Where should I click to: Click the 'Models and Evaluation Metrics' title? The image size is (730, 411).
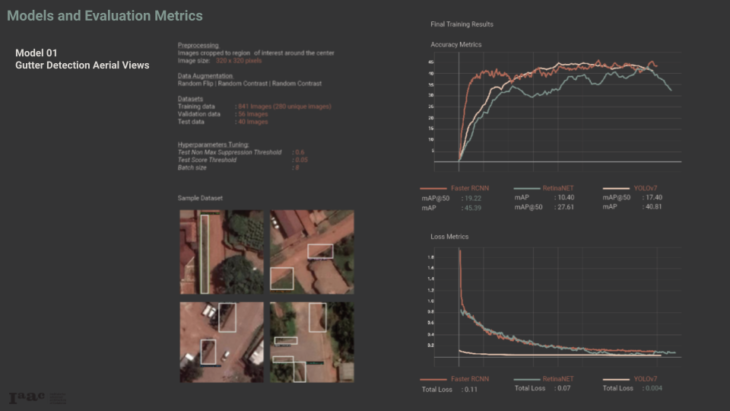click(x=105, y=16)
